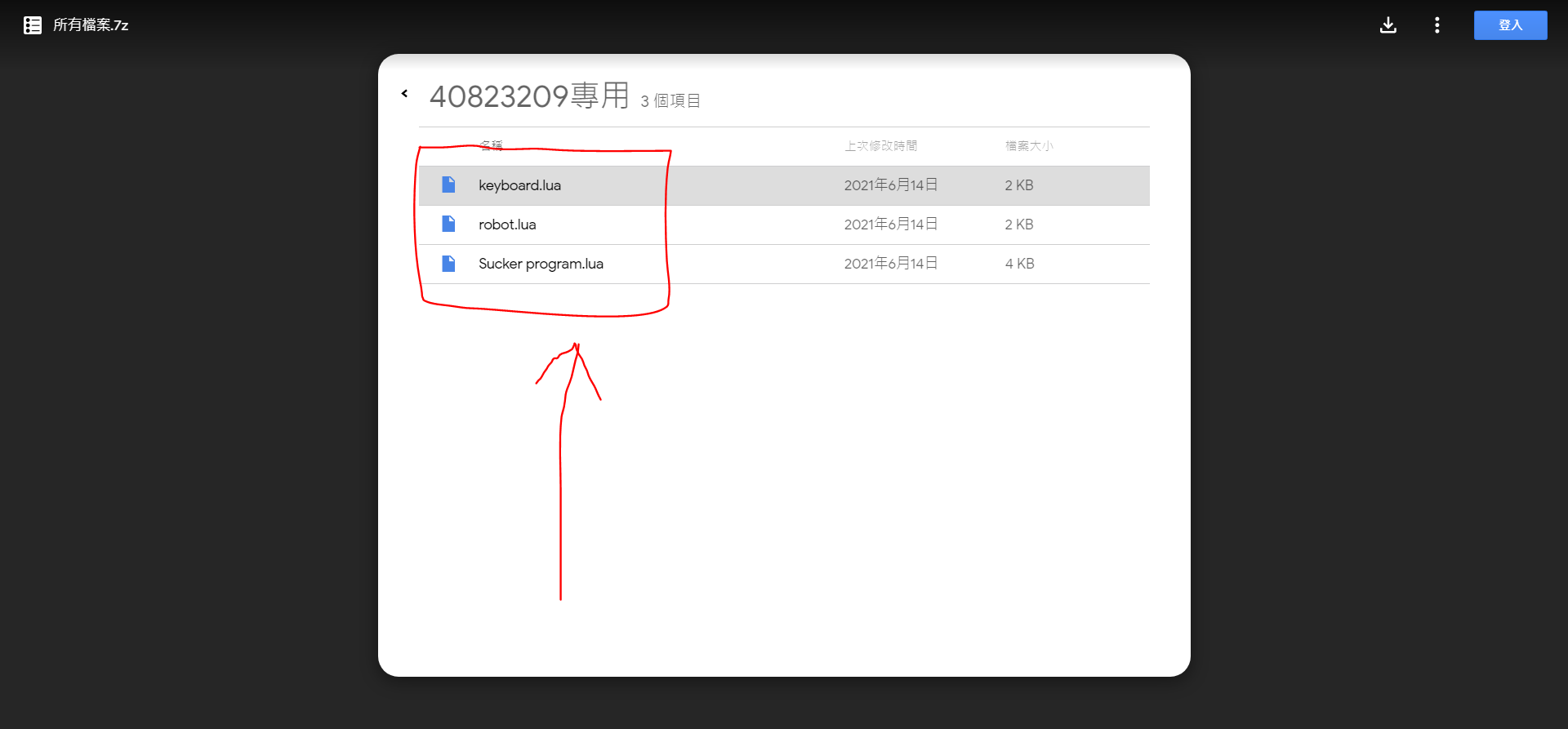Sort by the 上次修改時間 column header
This screenshot has width=1568, height=729.
coord(880,145)
